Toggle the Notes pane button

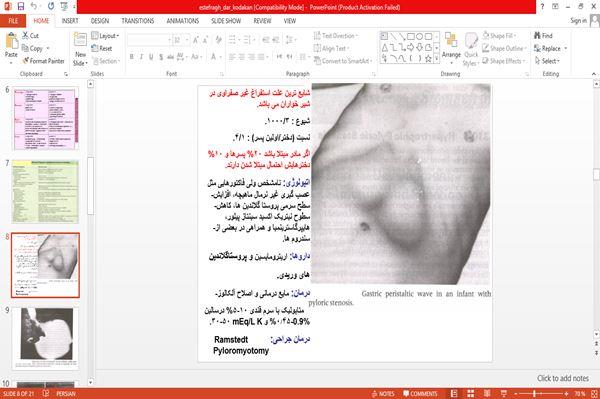(383, 394)
